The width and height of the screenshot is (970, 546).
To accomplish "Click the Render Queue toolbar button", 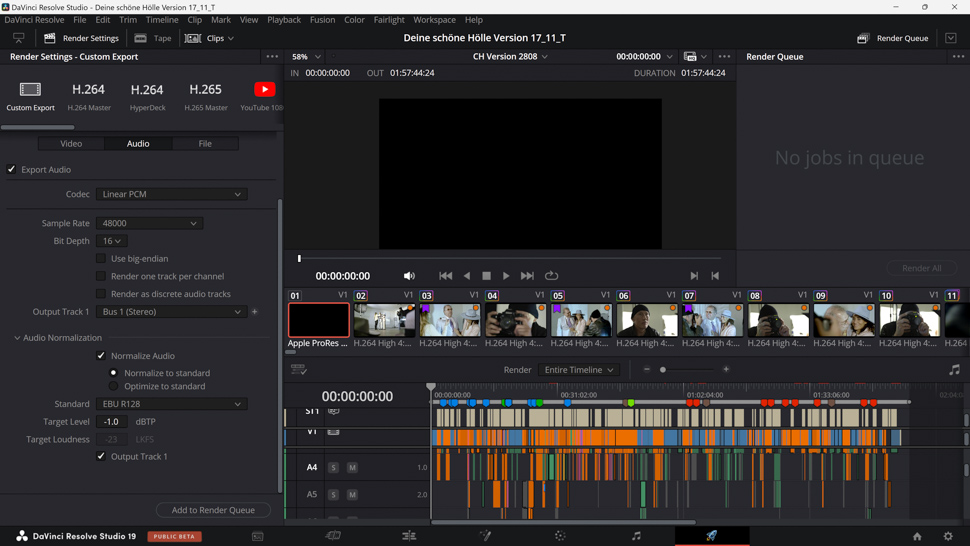I will pos(893,38).
